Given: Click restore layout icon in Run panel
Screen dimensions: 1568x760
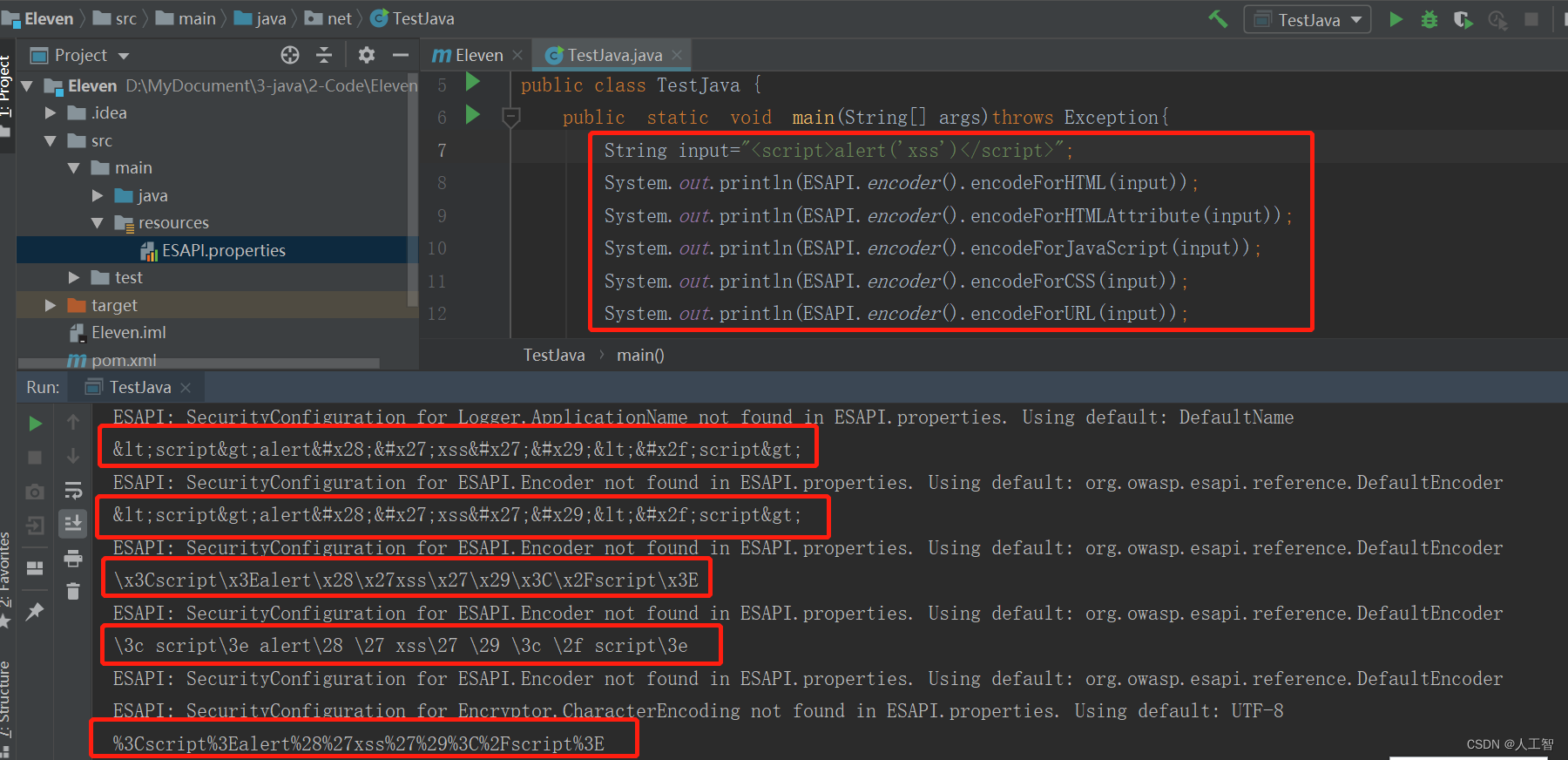Looking at the screenshot, I should tap(35, 568).
